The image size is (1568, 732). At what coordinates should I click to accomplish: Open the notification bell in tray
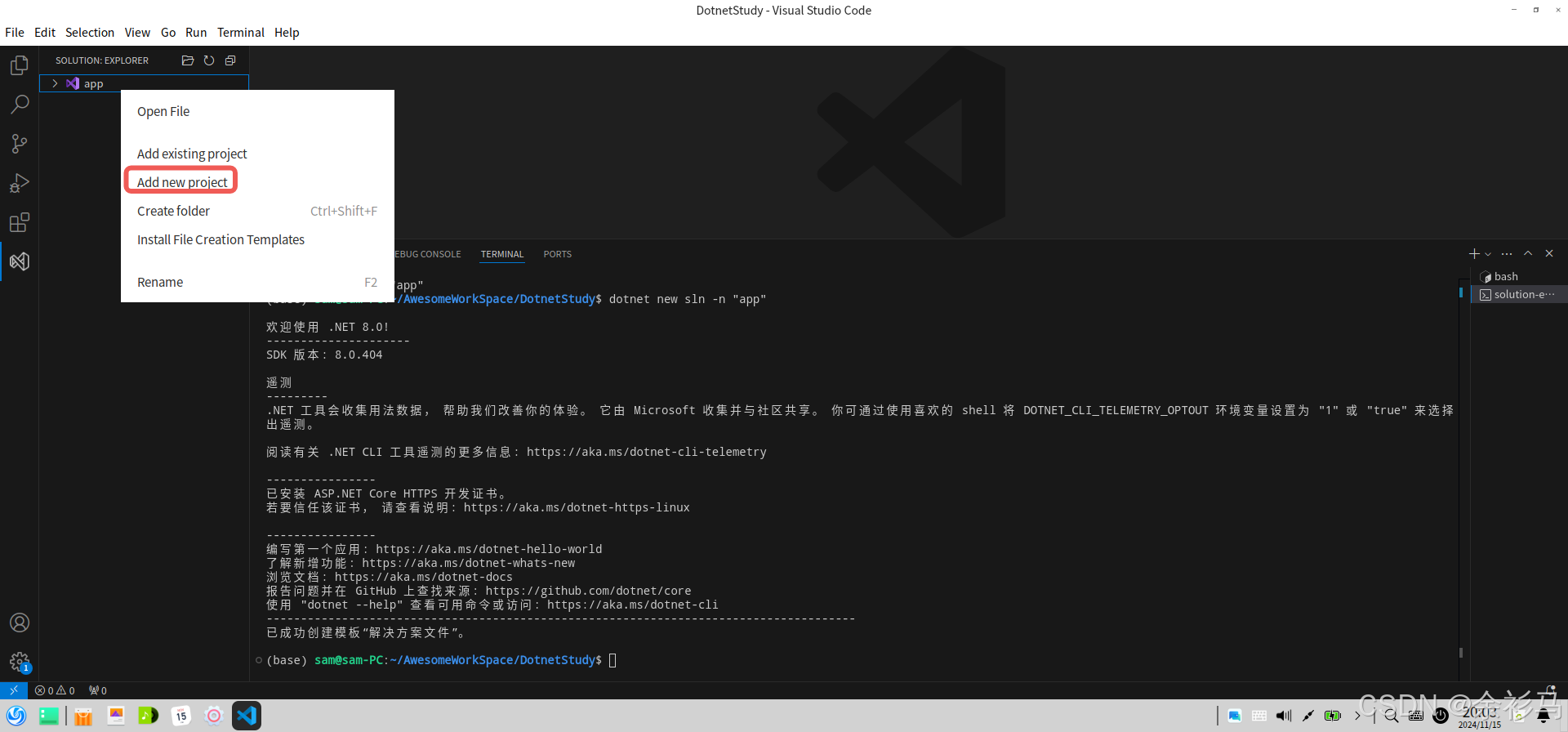tap(1543, 716)
